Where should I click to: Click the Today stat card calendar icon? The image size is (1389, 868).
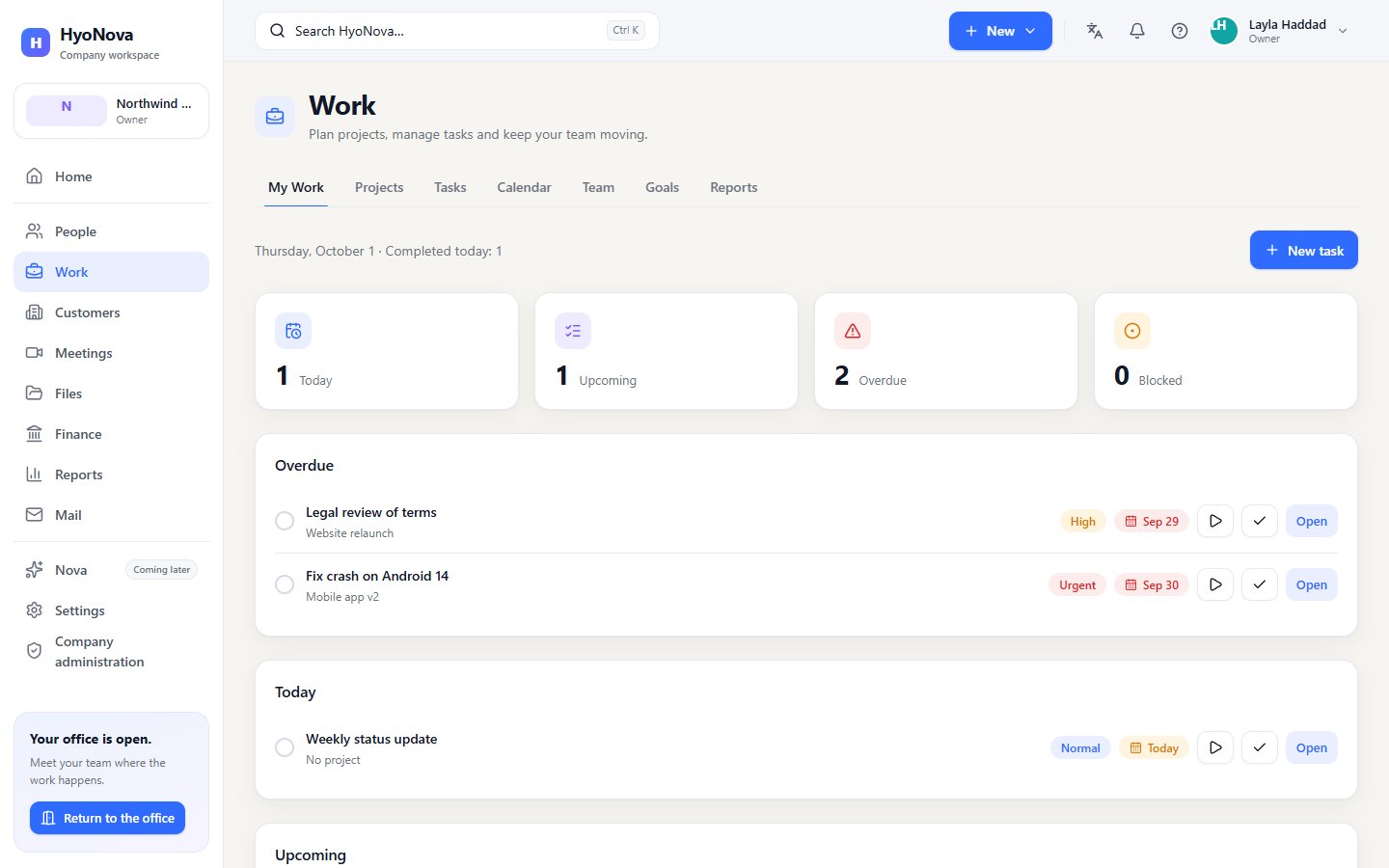tap(293, 331)
